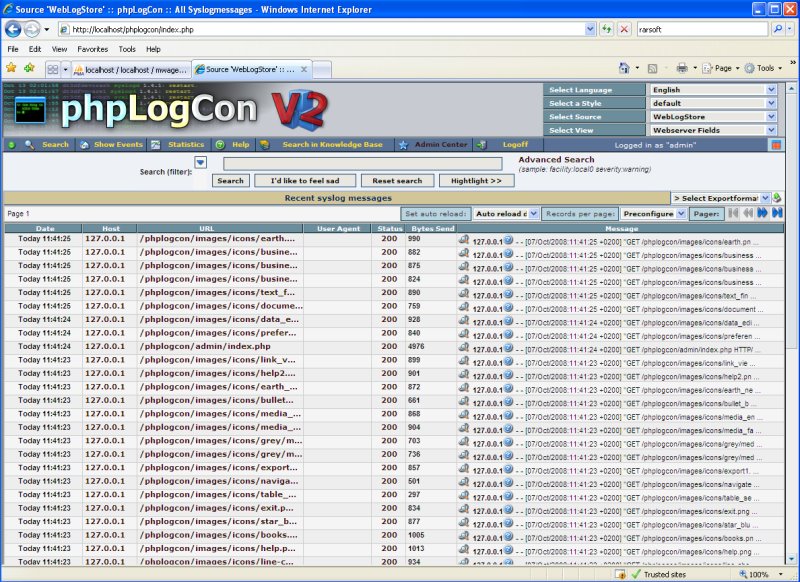800x582 pixels.
Task: Open the Select a Style dropdown
Action: (713, 103)
